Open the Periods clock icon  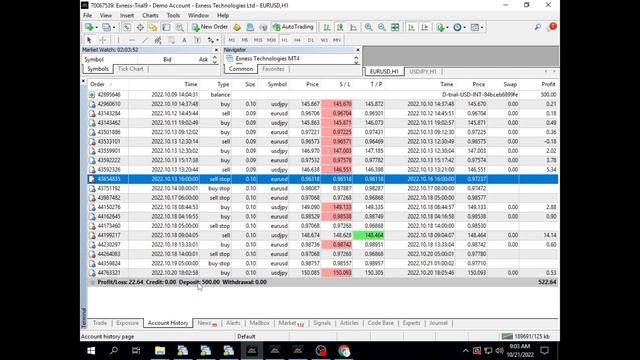[457, 27]
